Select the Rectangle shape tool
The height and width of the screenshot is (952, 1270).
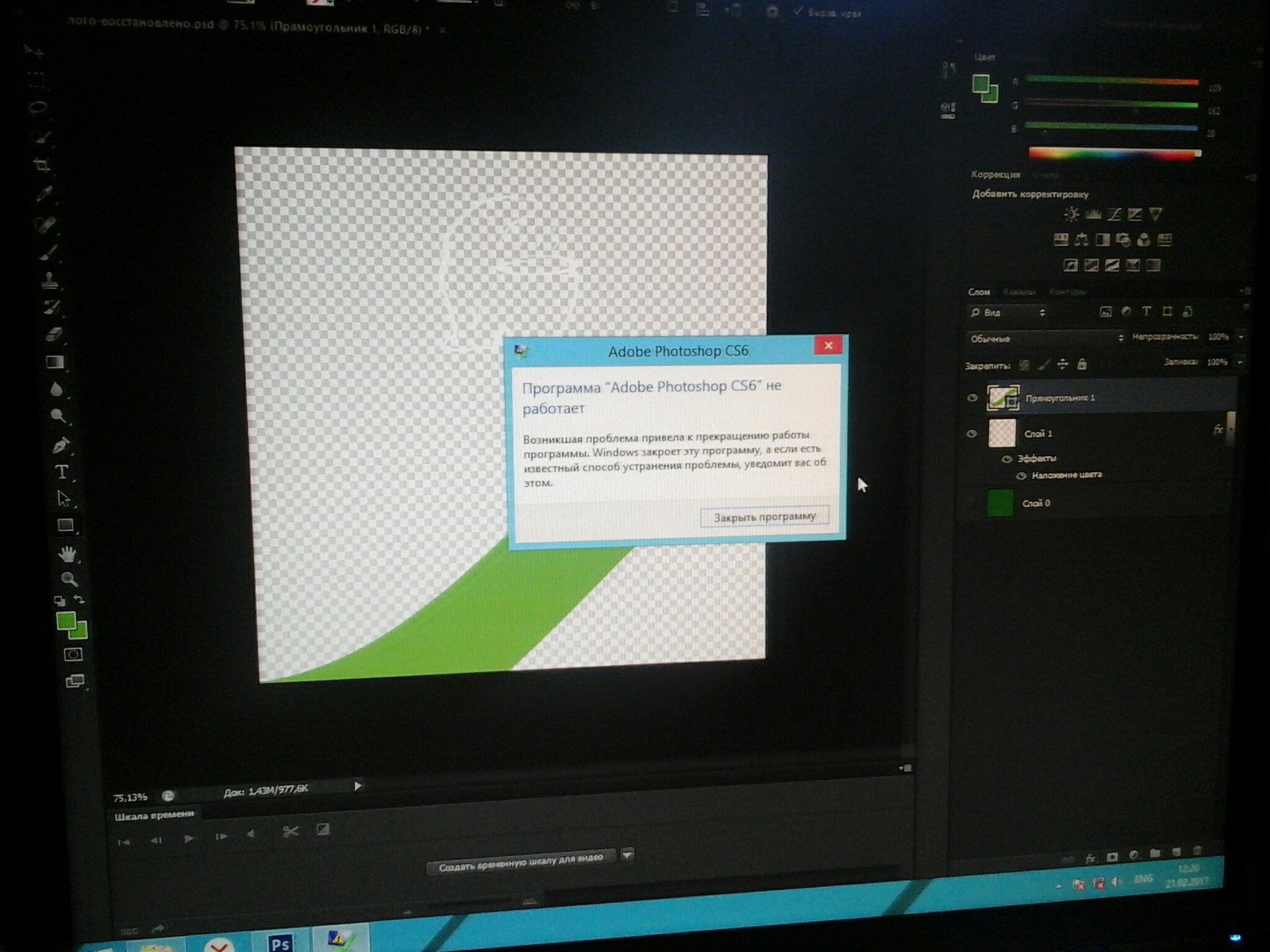[65, 525]
